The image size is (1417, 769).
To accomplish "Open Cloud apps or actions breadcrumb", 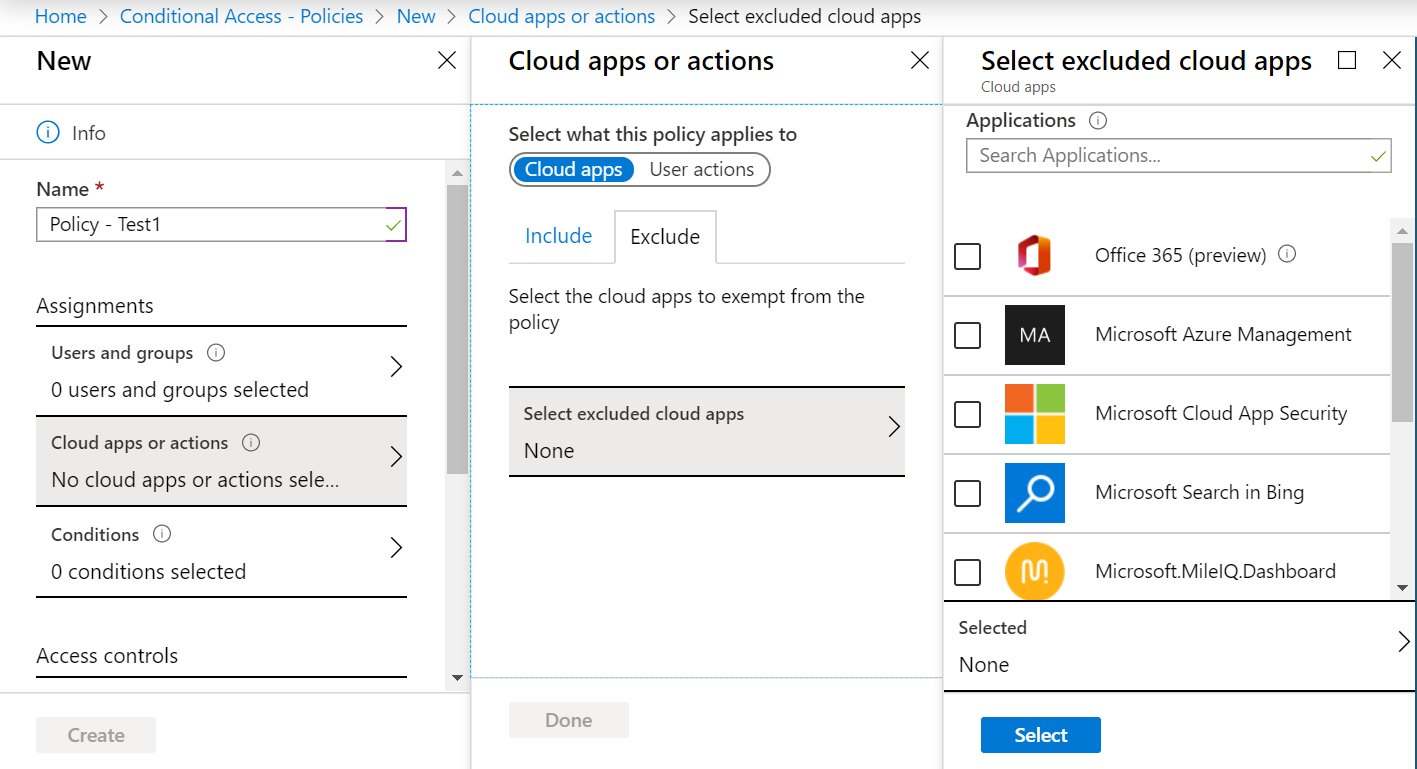I will coord(562,16).
